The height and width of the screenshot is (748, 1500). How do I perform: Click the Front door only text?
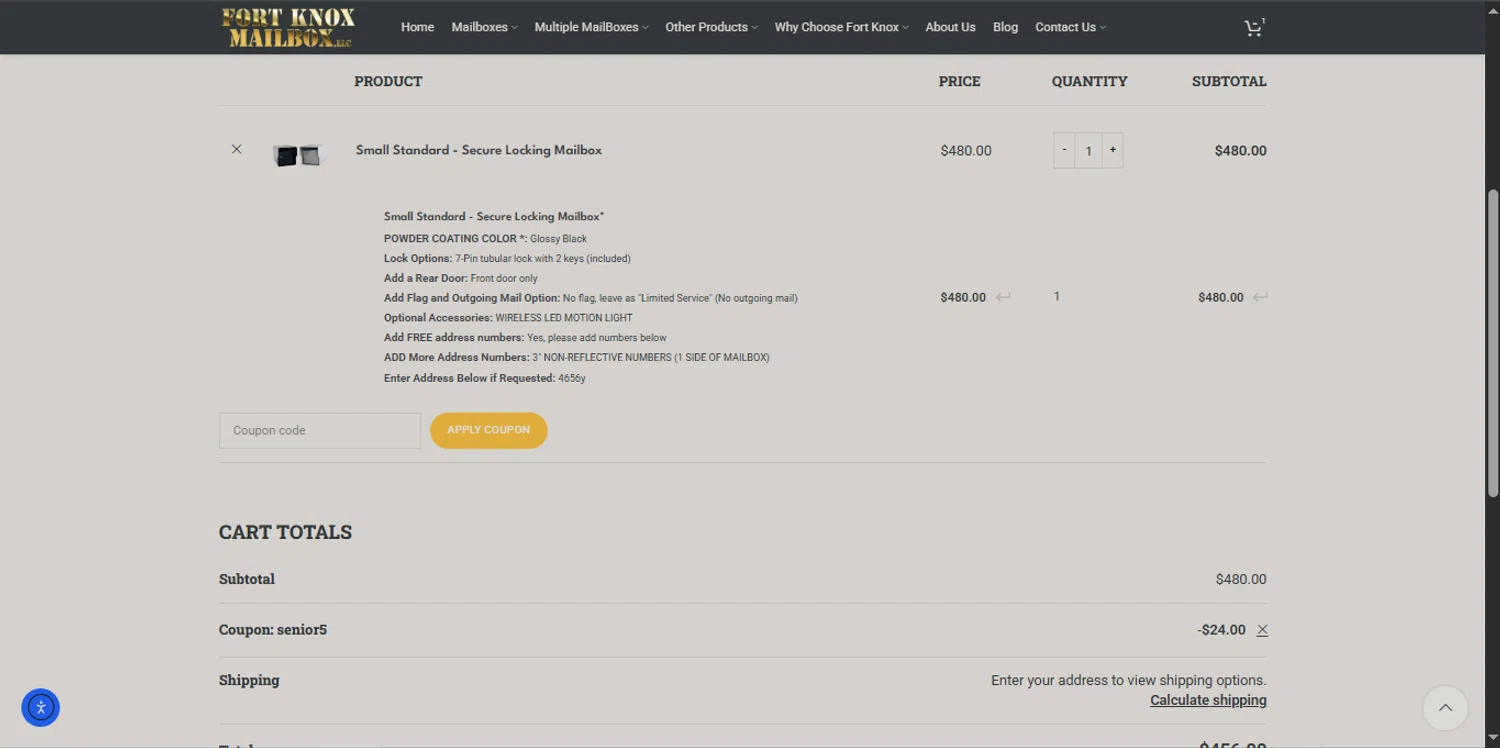(504, 278)
